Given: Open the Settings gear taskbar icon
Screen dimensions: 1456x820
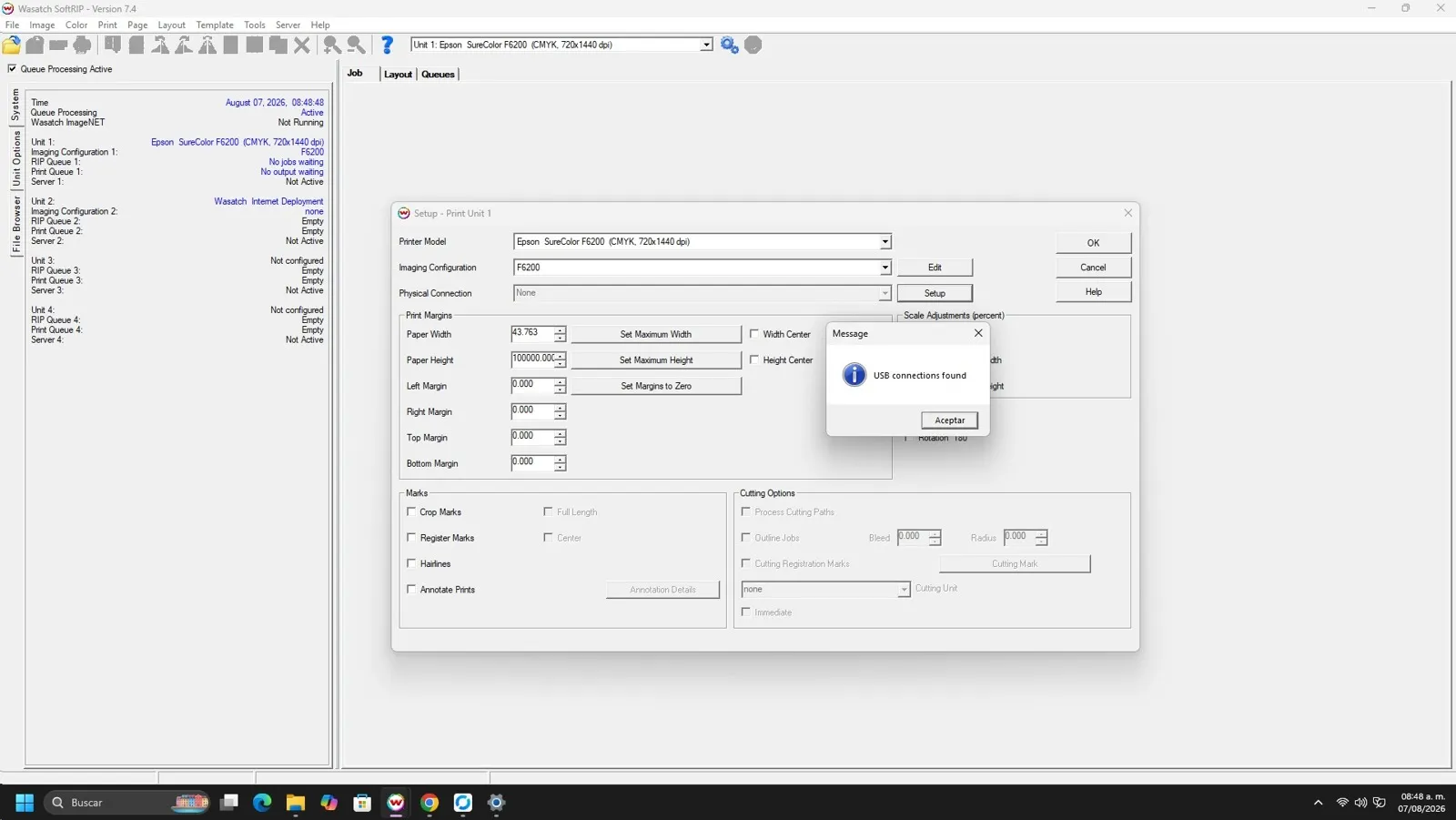Looking at the screenshot, I should [x=496, y=803].
